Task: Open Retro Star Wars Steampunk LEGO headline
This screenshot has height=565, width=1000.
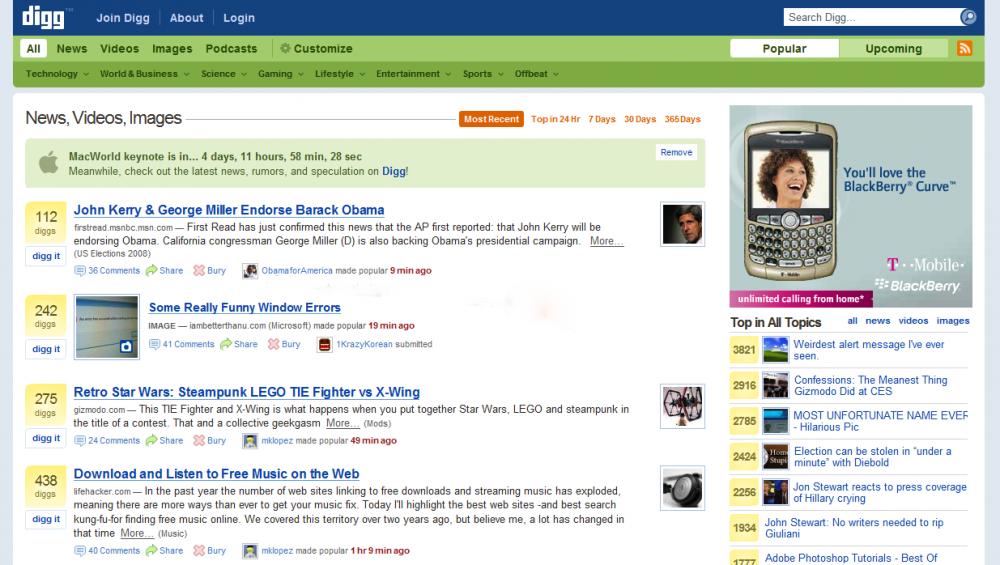Action: pos(247,392)
